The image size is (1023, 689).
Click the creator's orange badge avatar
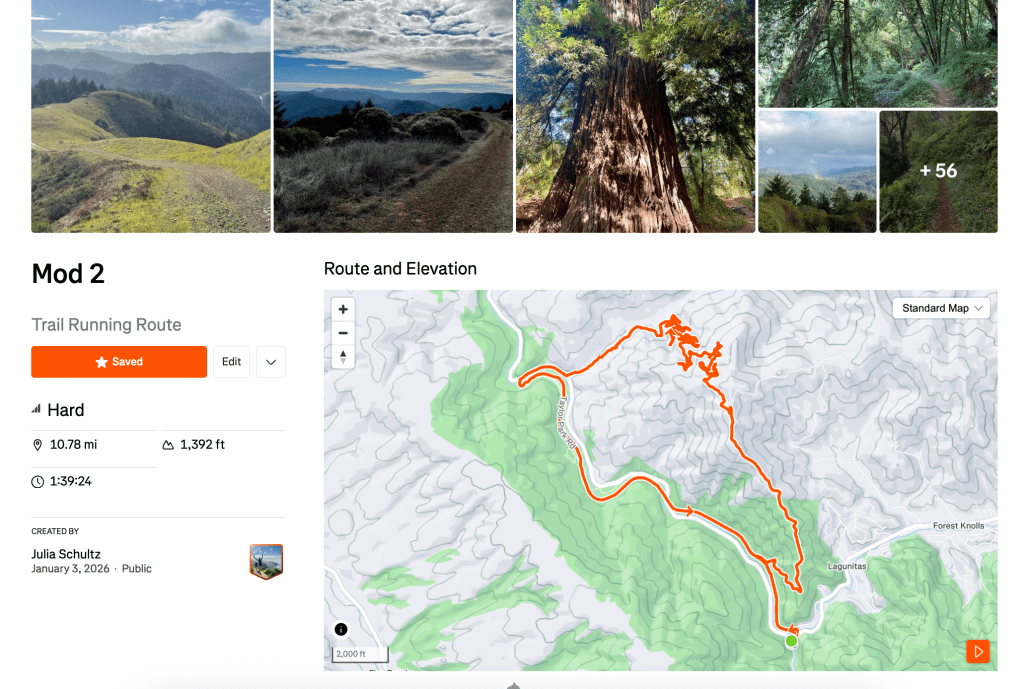(266, 561)
